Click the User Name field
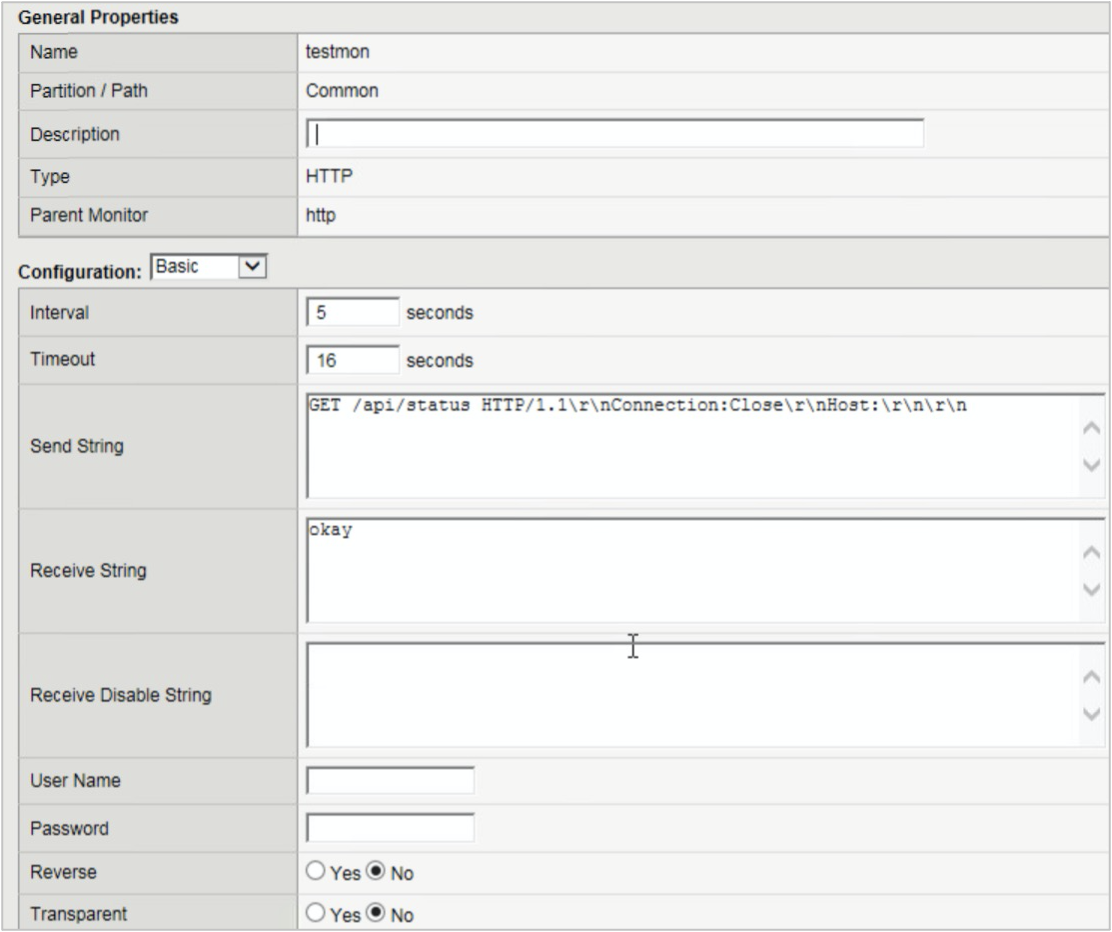Screen dimensions: 1112x932 (x=390, y=780)
